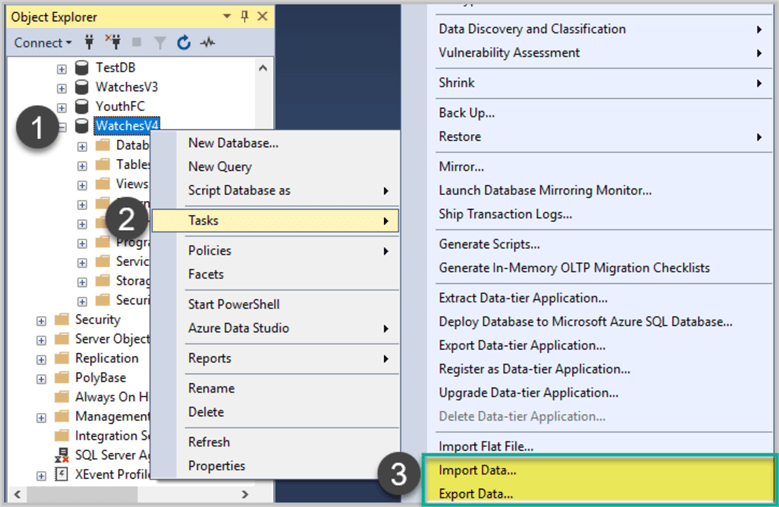Close the Object Explorer panel
The height and width of the screenshot is (507, 779).
pos(262,16)
